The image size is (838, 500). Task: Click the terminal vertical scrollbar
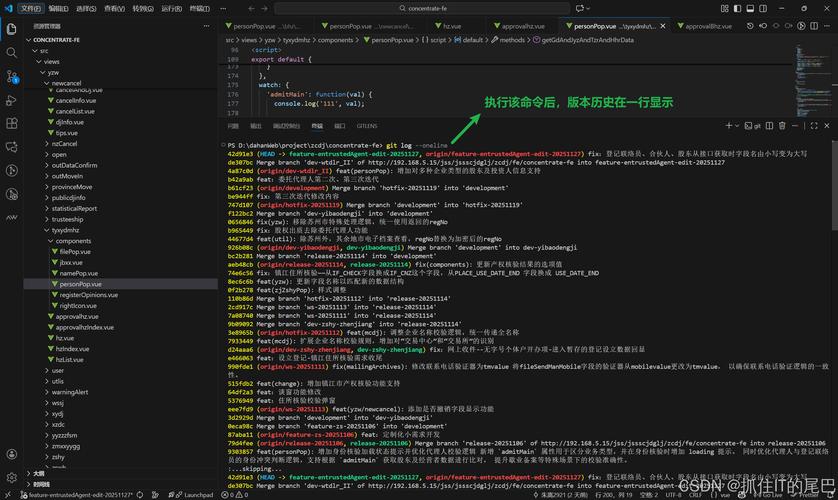click(x=834, y=184)
